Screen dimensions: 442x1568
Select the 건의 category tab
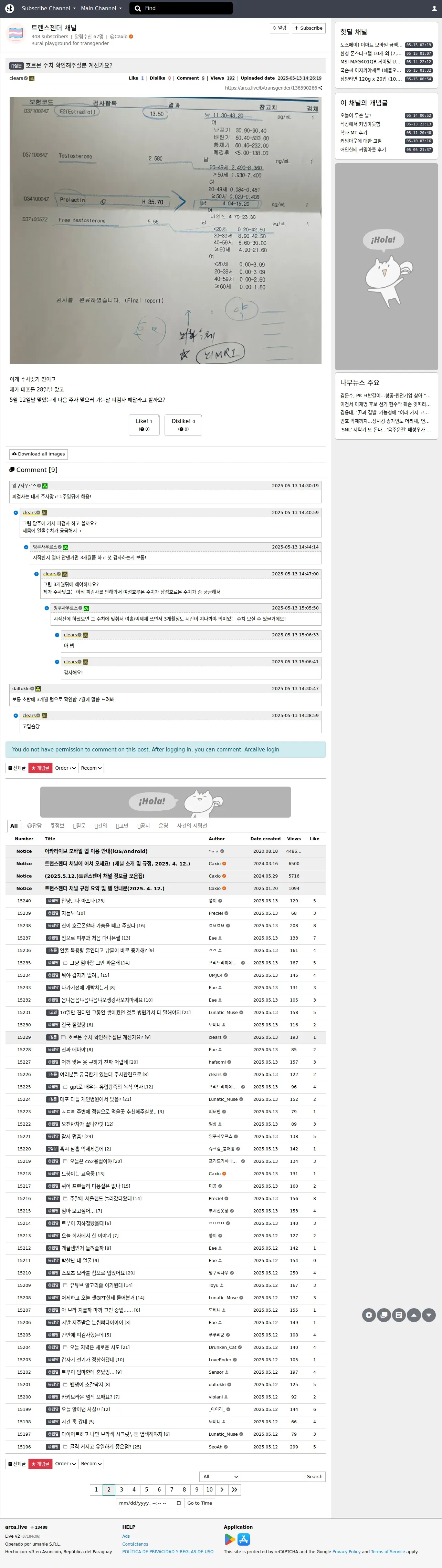pos(101,826)
